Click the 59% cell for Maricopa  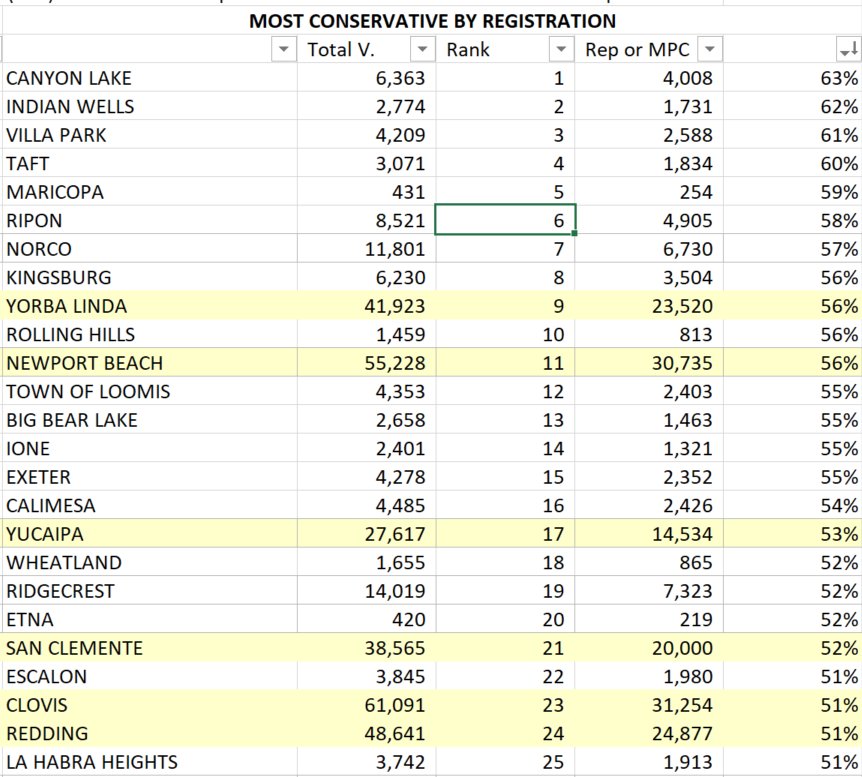coord(792,192)
